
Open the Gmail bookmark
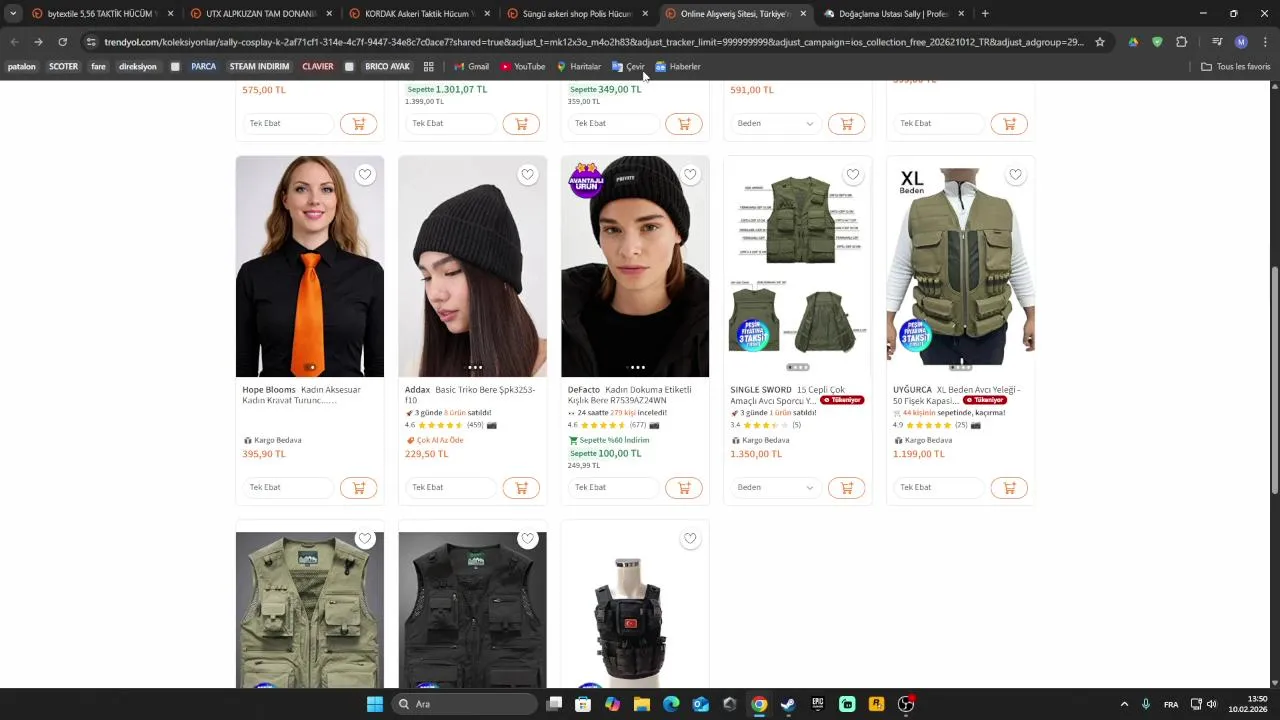tap(471, 67)
